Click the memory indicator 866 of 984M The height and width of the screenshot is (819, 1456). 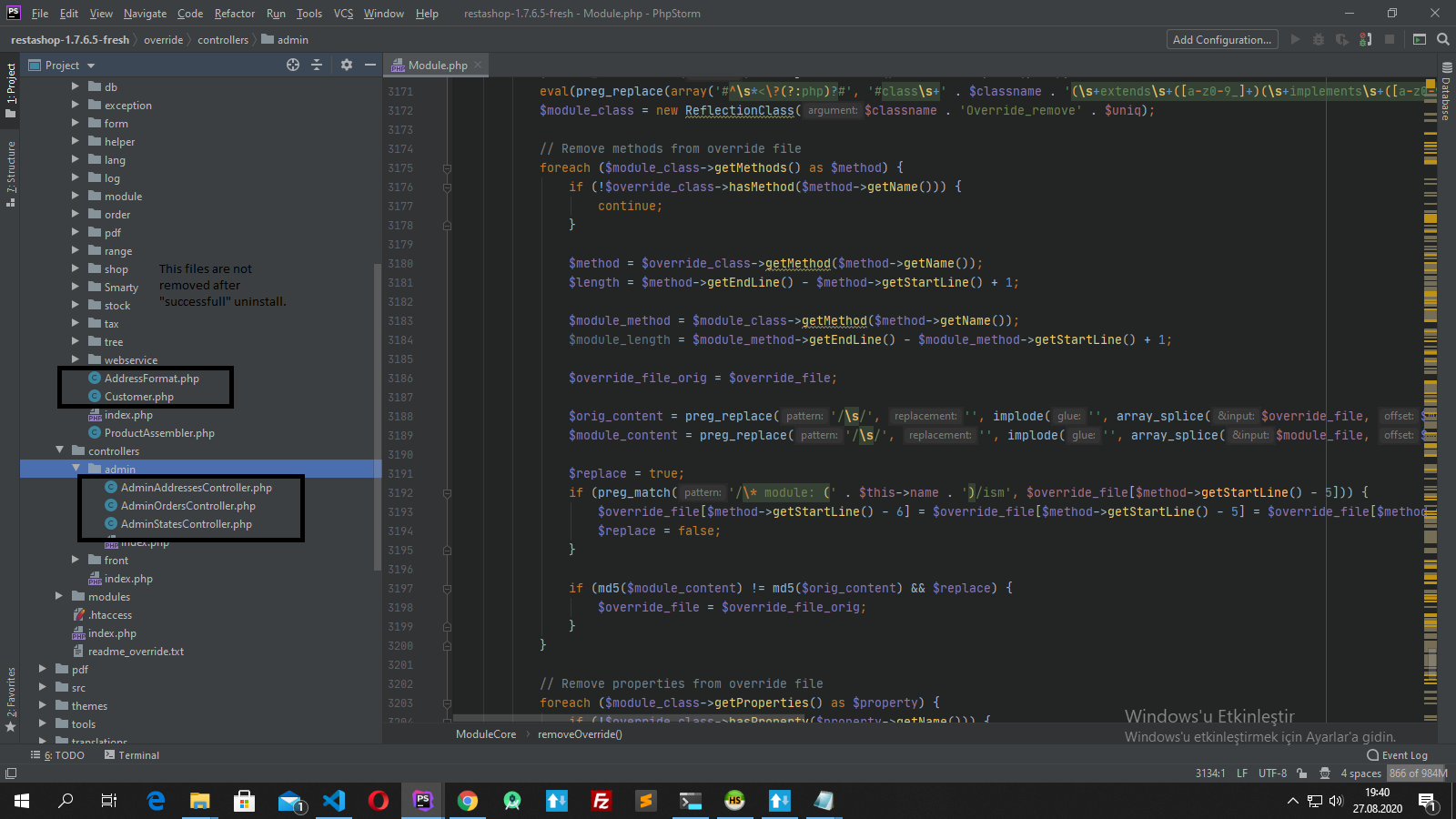[1418, 773]
